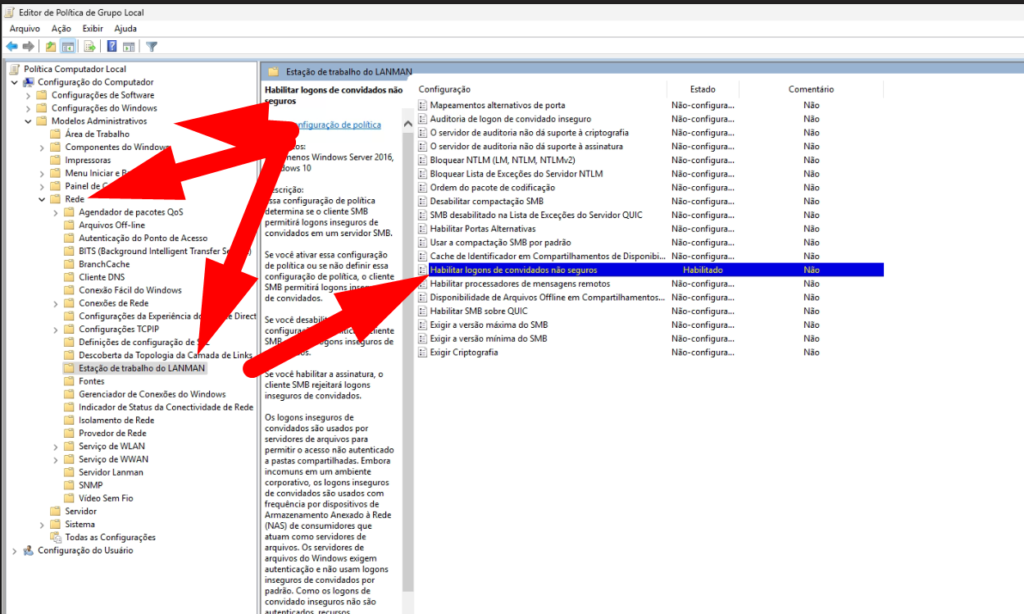
Task: Click the Export List toolbar icon
Action: click(90, 46)
